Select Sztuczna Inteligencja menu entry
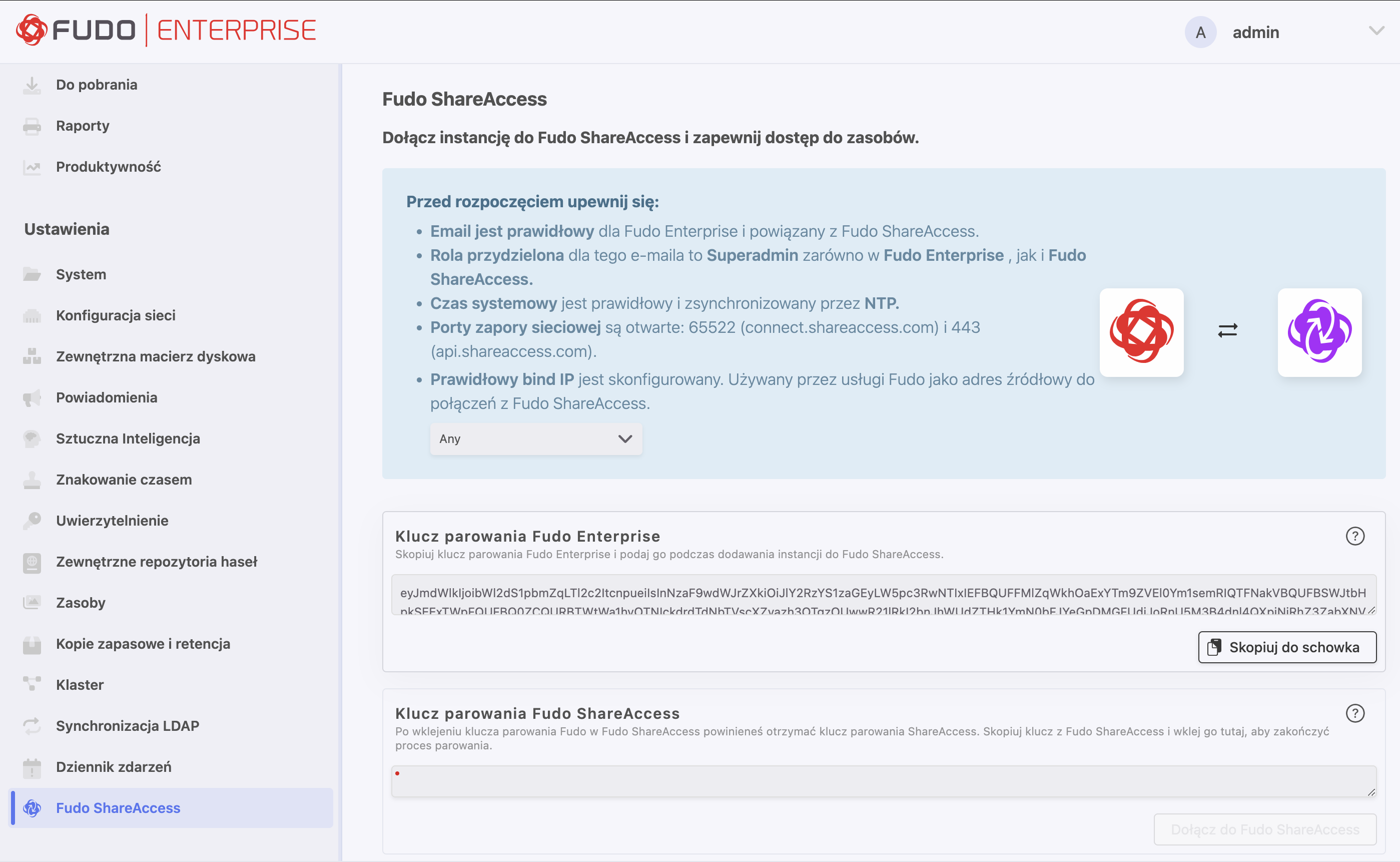Viewport: 1400px width, 862px height. click(128, 439)
